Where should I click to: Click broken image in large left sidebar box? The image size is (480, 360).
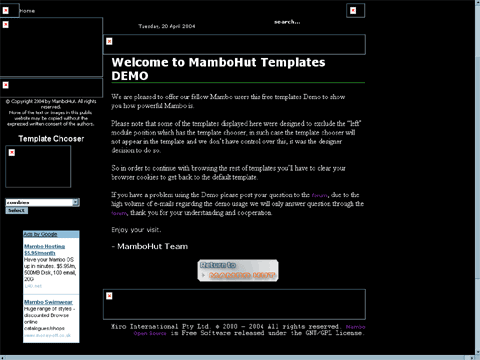(x=6, y=25)
